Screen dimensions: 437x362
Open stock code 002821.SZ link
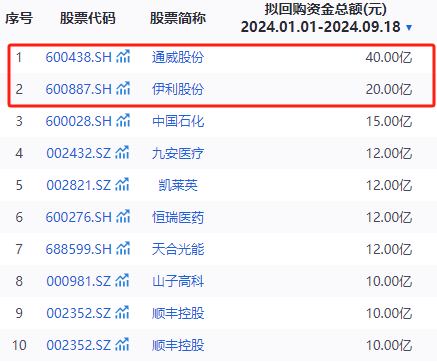(x=79, y=185)
